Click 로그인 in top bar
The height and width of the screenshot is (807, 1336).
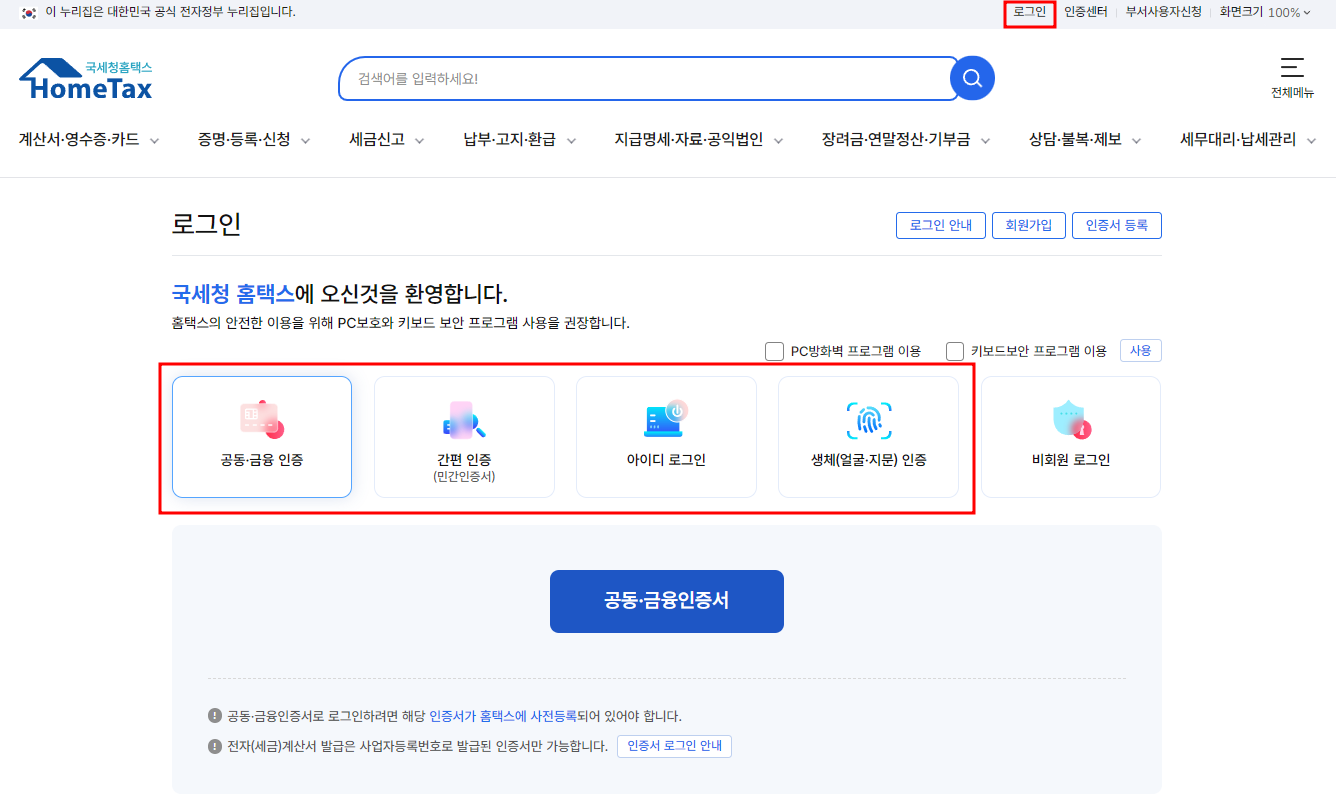1029,12
